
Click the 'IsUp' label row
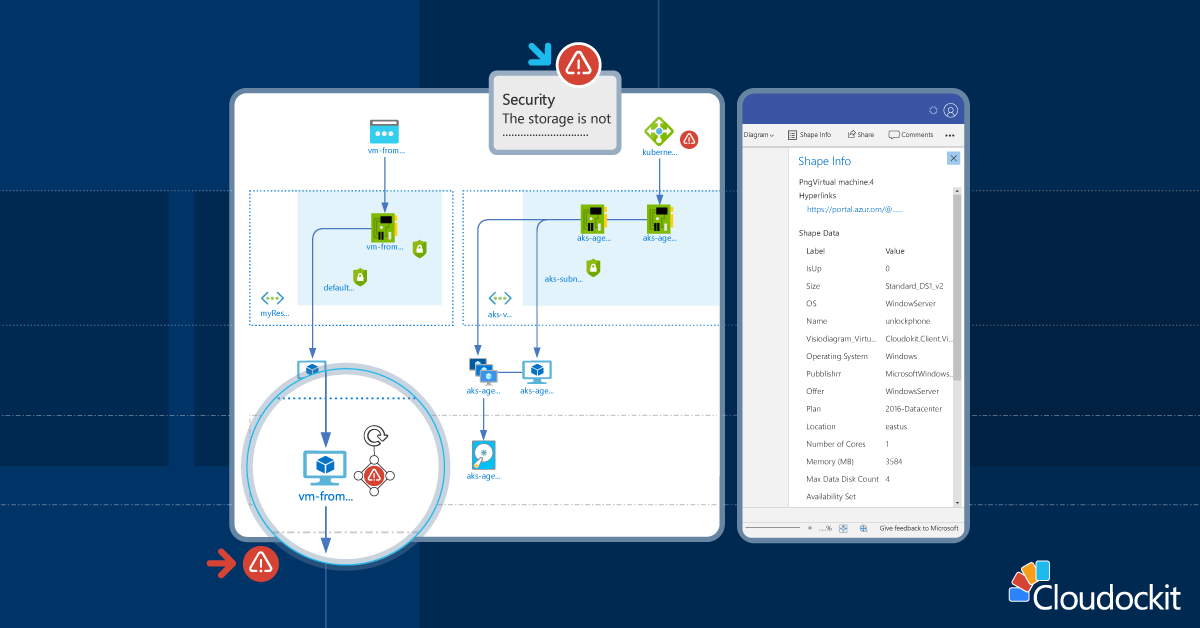[813, 268]
